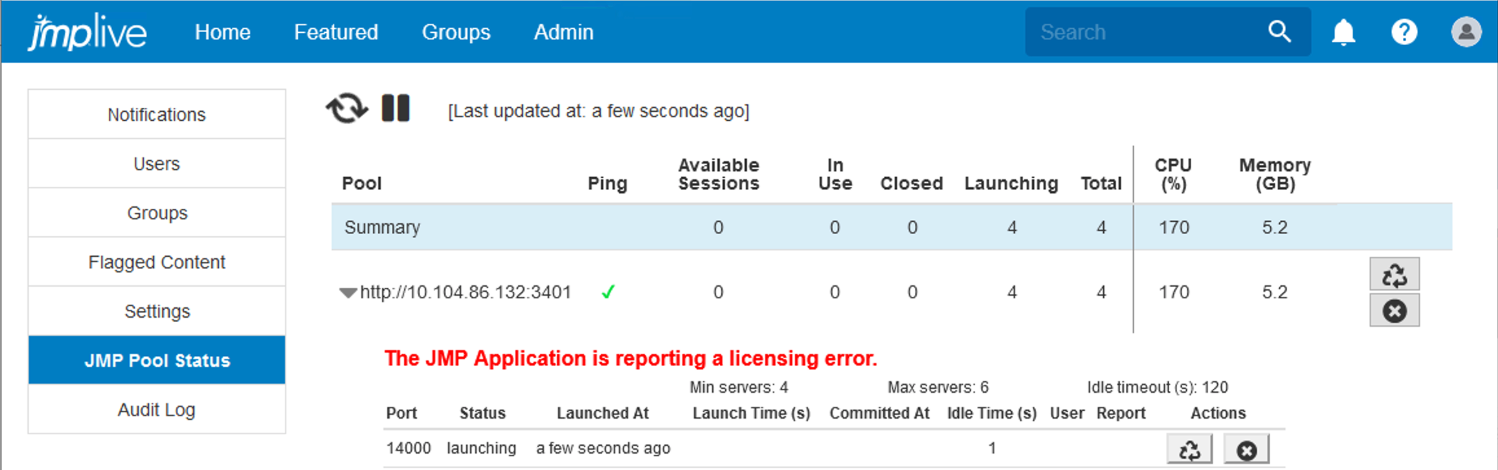Viewport: 1498px width, 470px height.
Task: Close the 10.104.86.132:3401 pool
Action: point(1394,311)
